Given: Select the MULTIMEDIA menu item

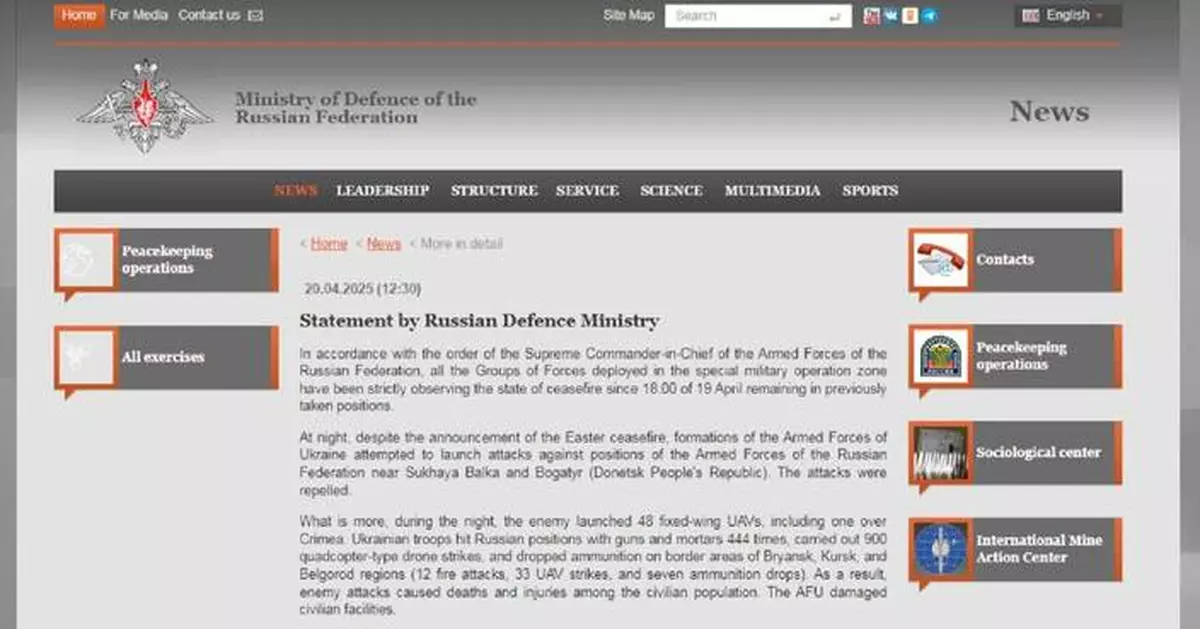Looking at the screenshot, I should (773, 191).
